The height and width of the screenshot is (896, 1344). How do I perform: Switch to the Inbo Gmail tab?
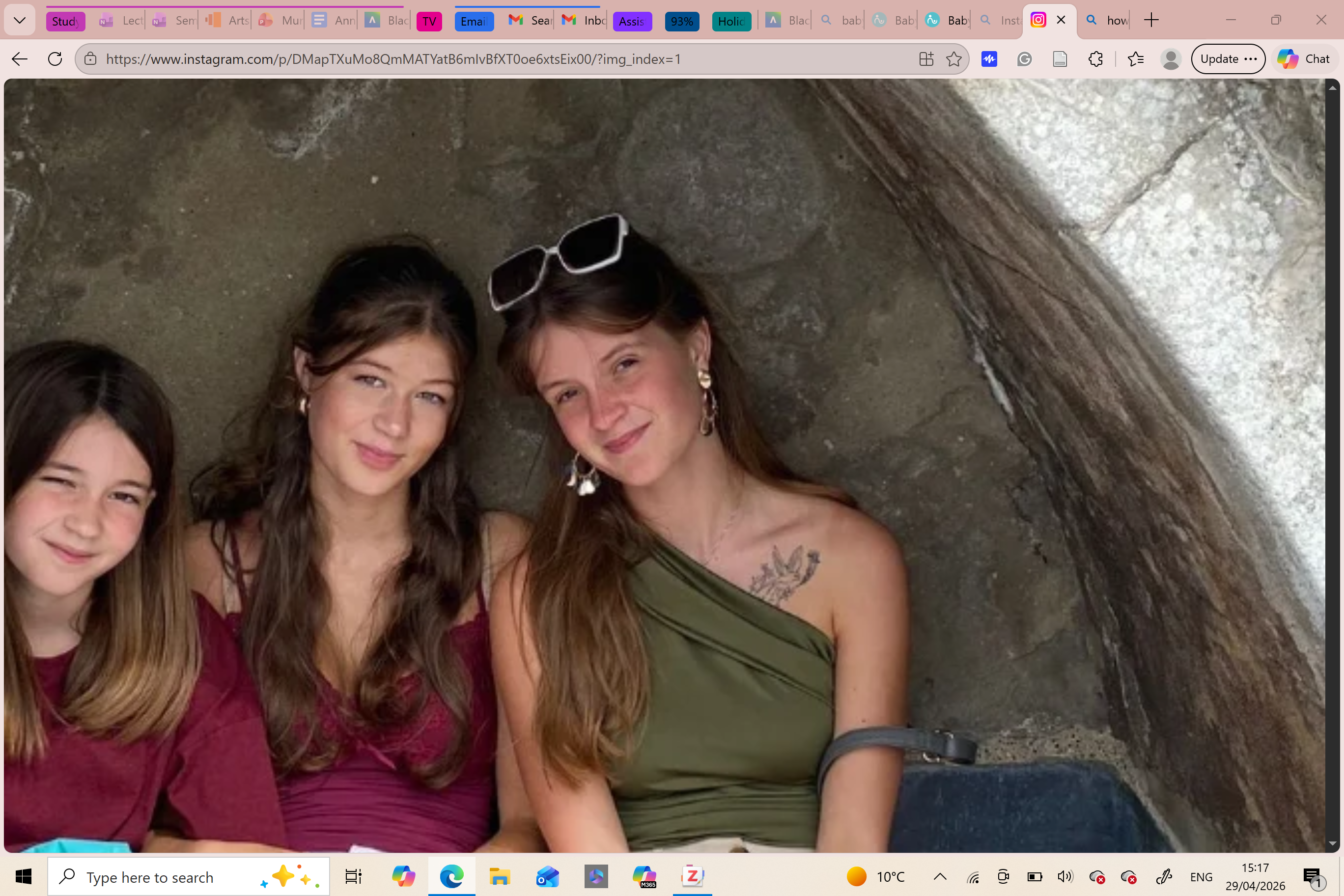(x=584, y=21)
